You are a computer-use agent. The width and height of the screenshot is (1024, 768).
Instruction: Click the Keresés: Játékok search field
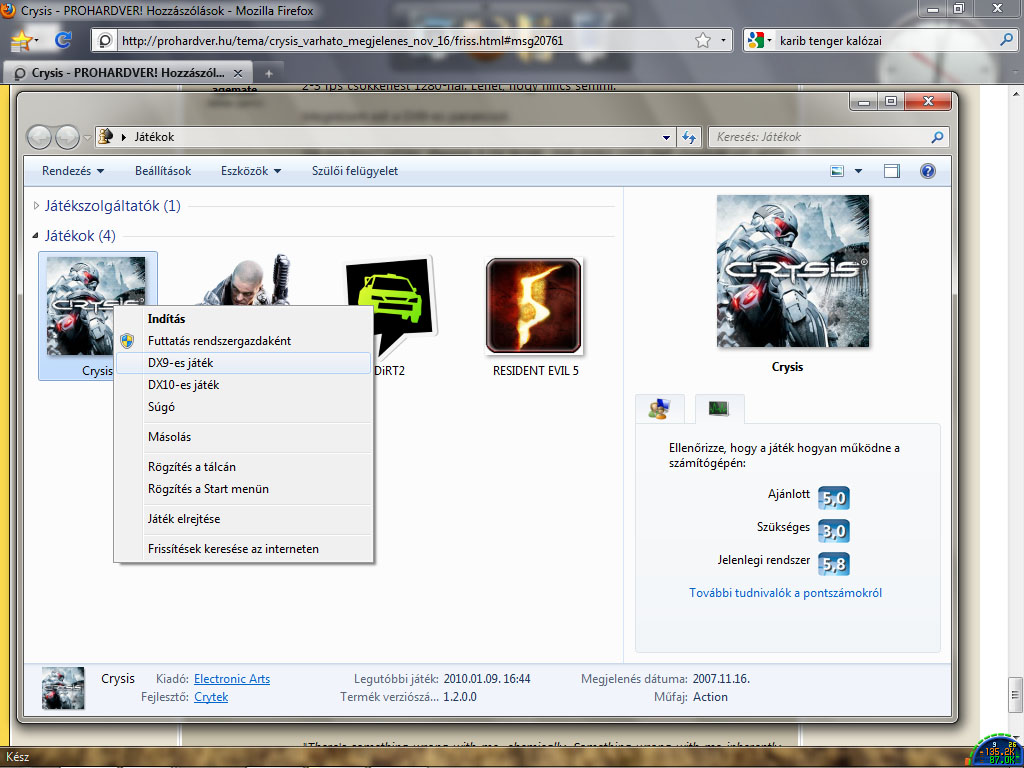828,137
